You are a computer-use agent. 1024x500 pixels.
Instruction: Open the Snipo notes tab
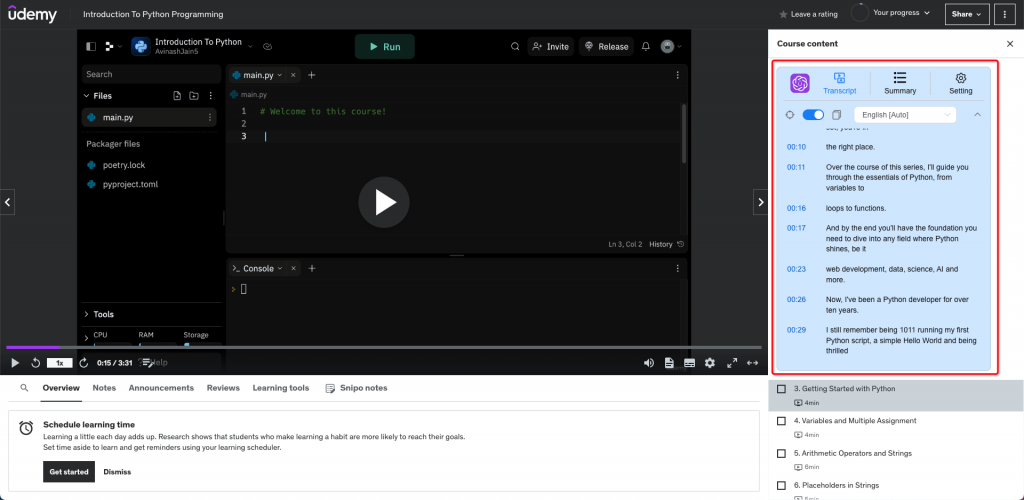coord(357,388)
